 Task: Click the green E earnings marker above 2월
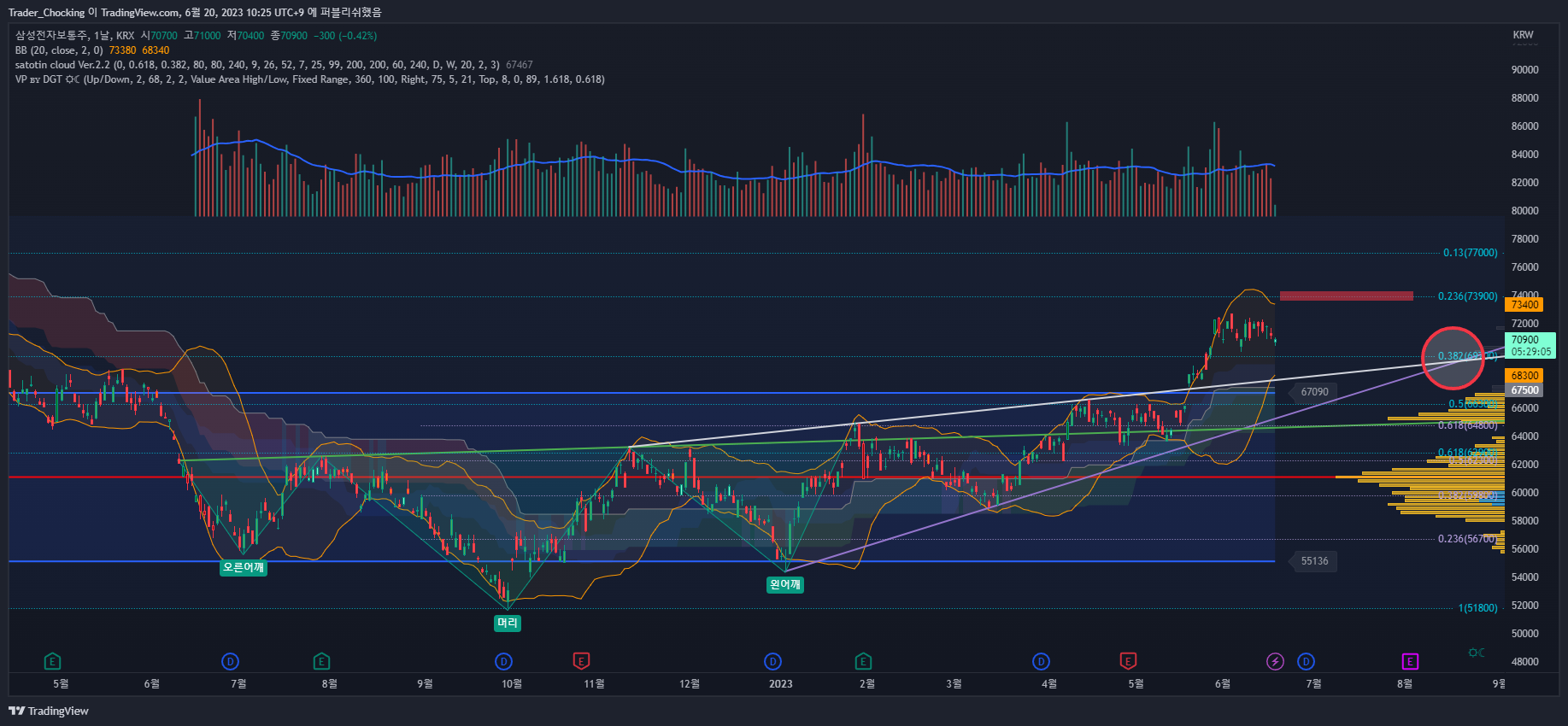(x=863, y=661)
